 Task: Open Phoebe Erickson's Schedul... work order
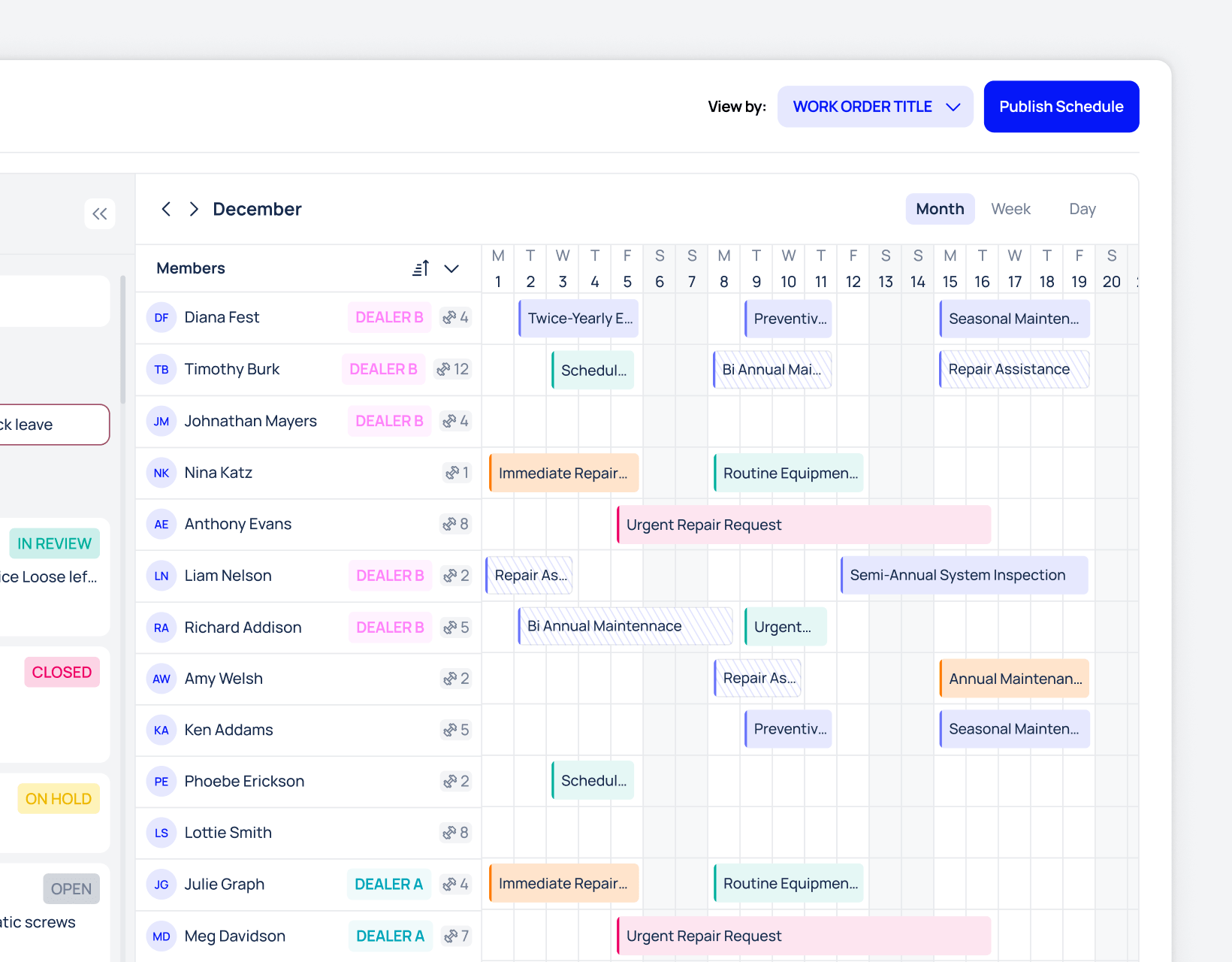point(593,780)
